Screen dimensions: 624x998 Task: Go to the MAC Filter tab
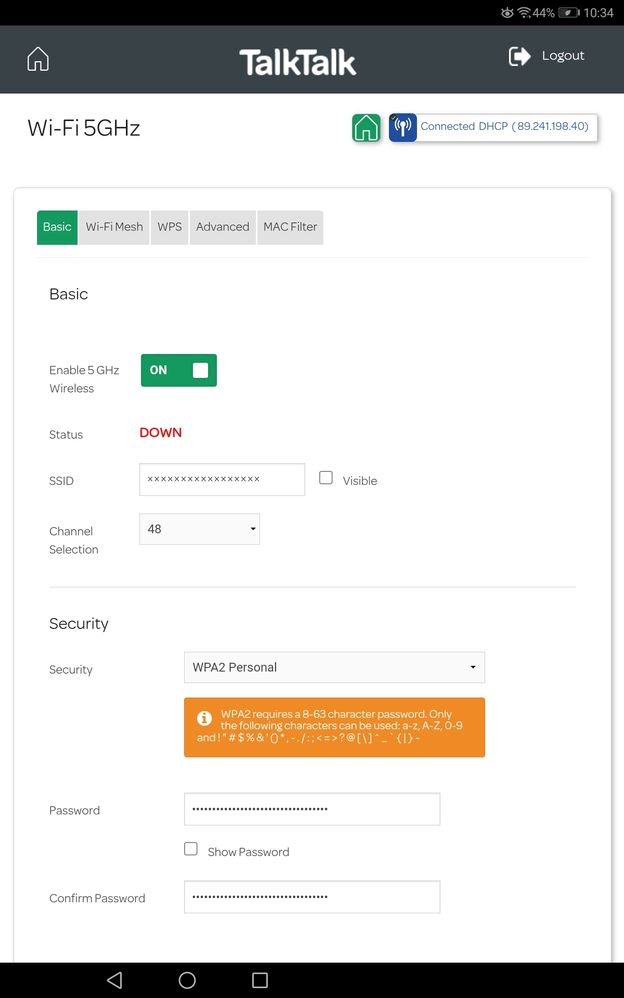[290, 227]
